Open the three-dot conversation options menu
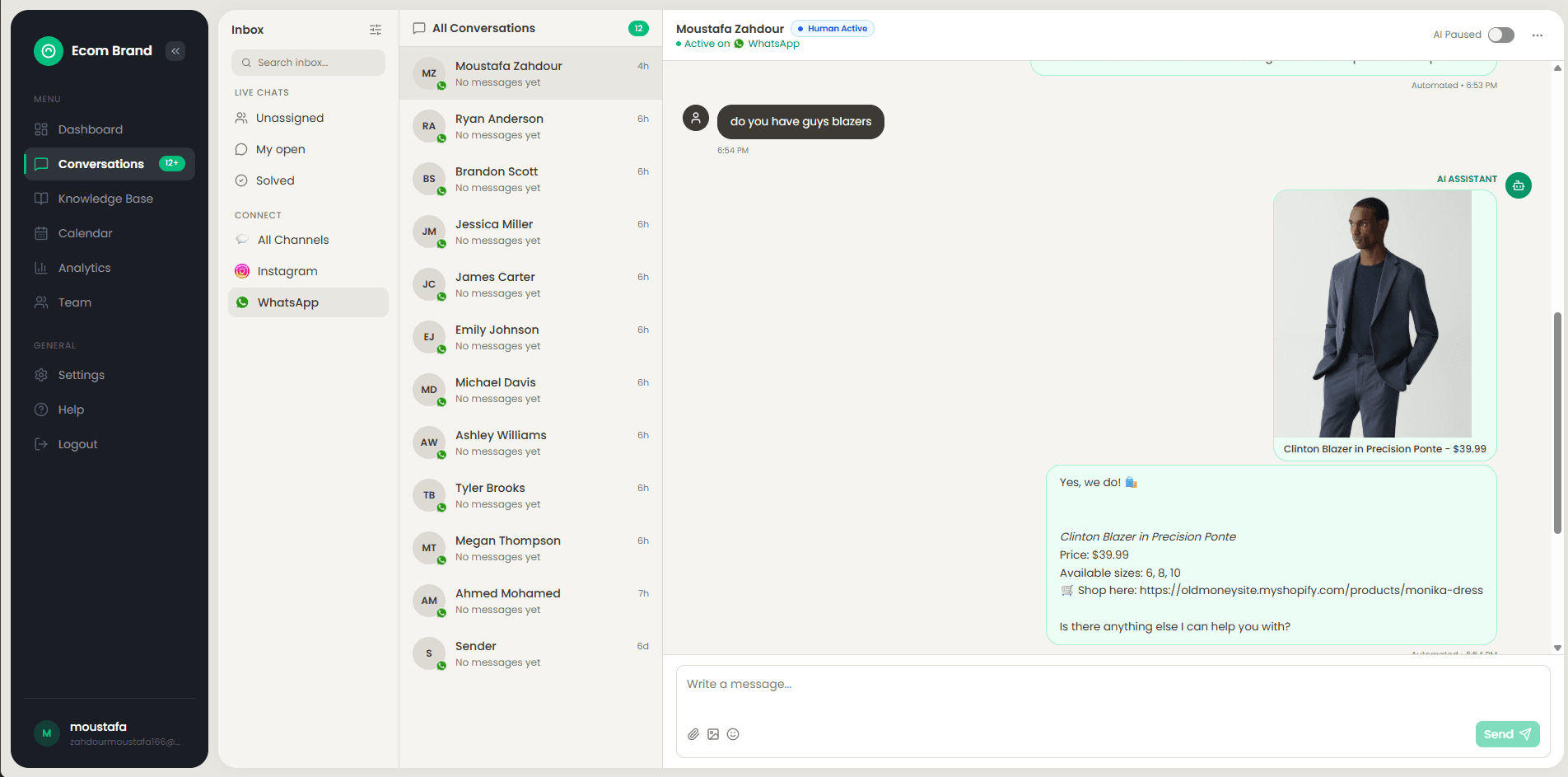 pos(1537,35)
